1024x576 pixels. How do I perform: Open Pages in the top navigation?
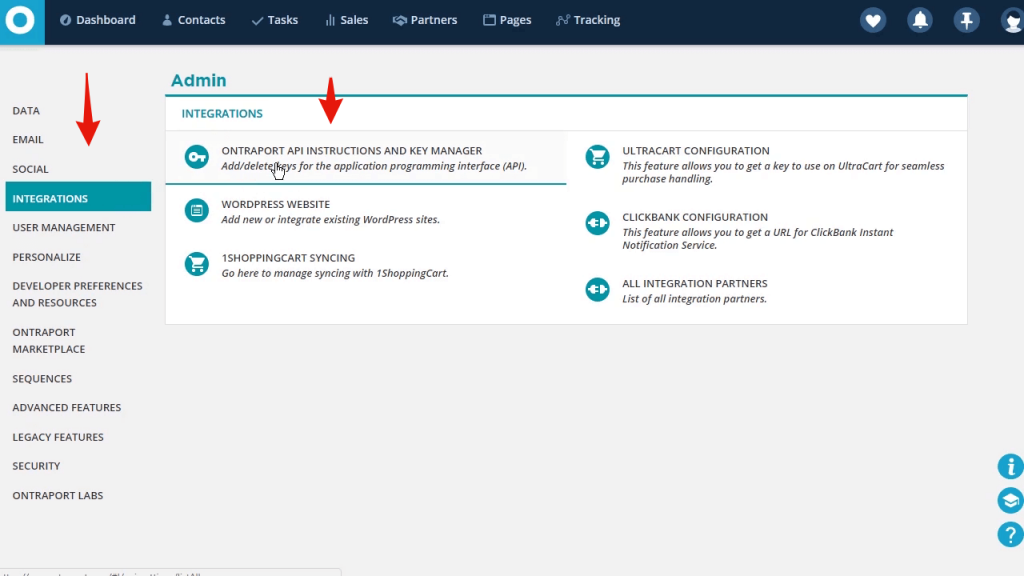pos(507,20)
